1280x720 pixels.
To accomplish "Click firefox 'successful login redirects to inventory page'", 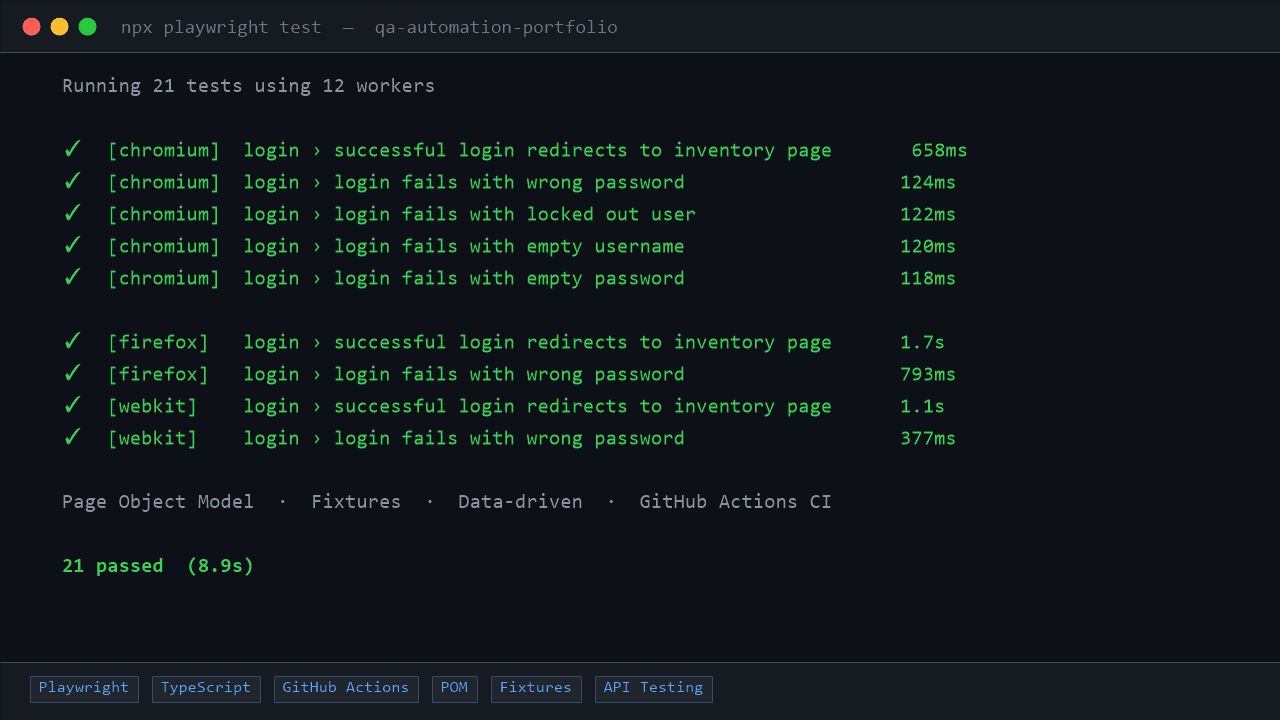I will [x=583, y=342].
